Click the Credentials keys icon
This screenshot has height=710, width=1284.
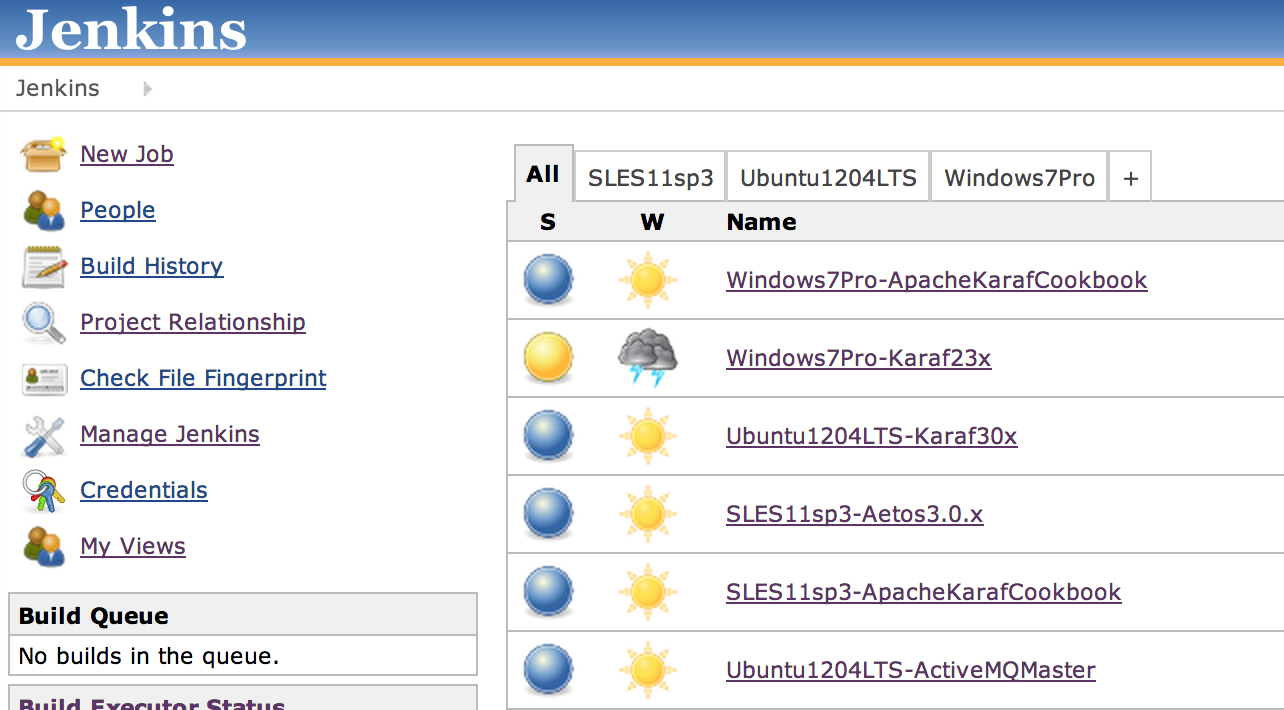pyautogui.click(x=44, y=490)
